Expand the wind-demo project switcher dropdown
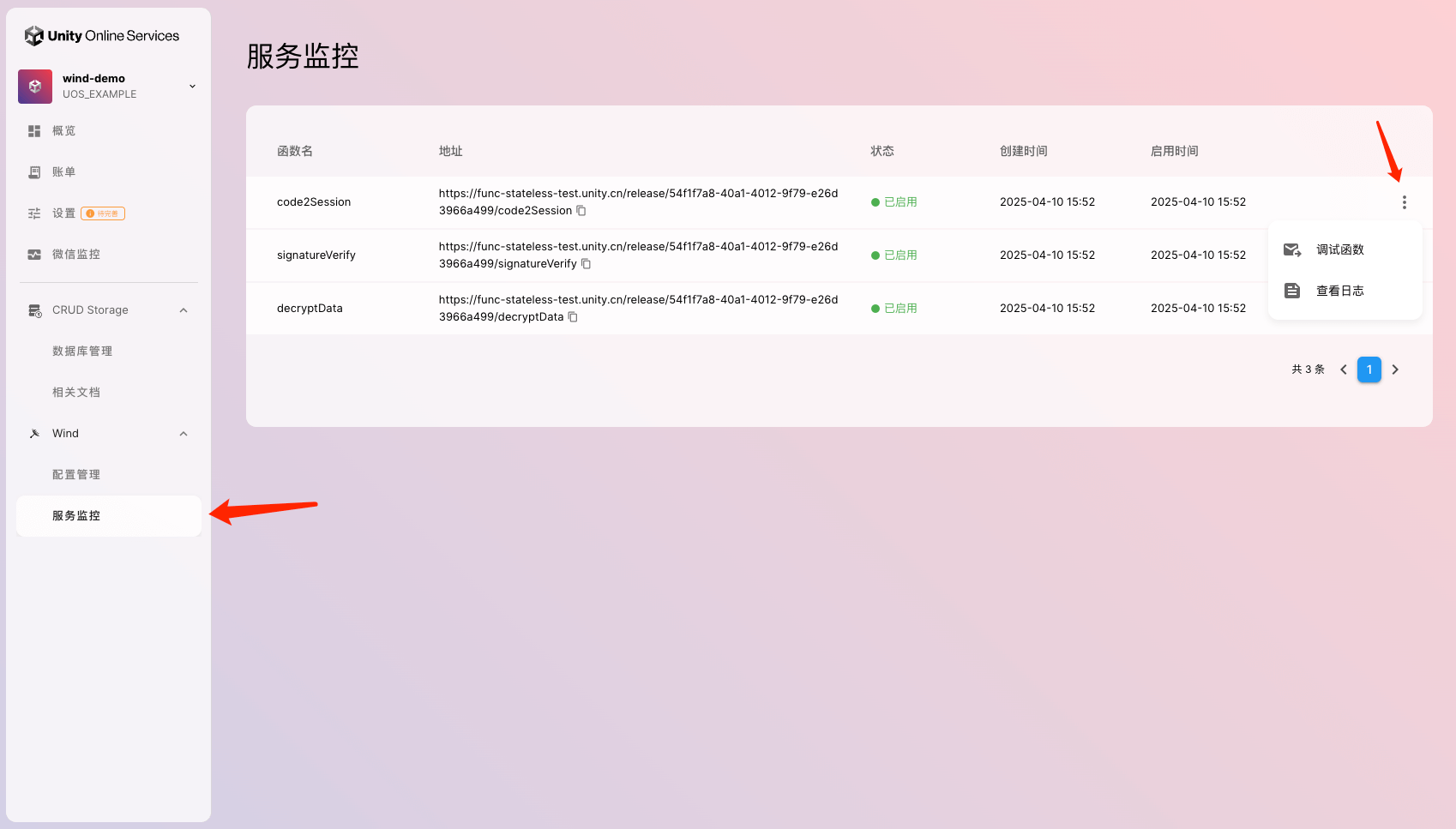 point(192,87)
